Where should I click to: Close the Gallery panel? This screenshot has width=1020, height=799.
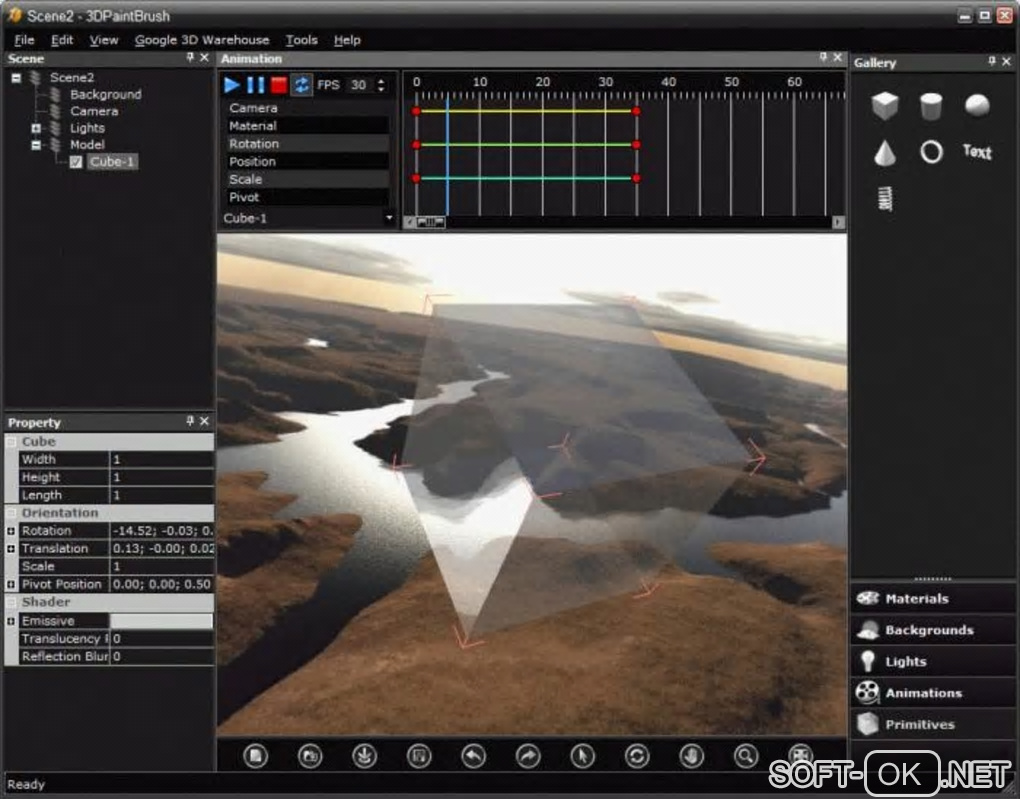(x=1006, y=61)
